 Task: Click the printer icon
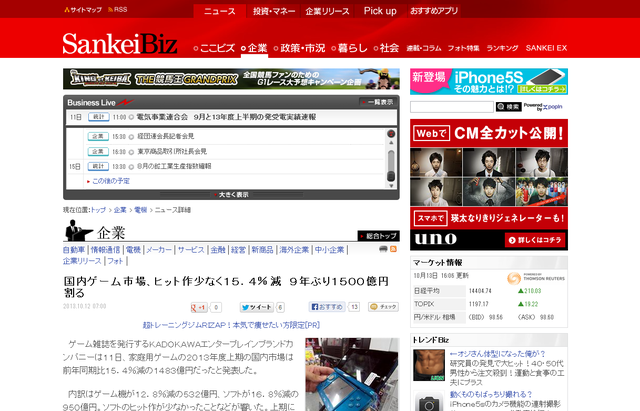pos(383,249)
